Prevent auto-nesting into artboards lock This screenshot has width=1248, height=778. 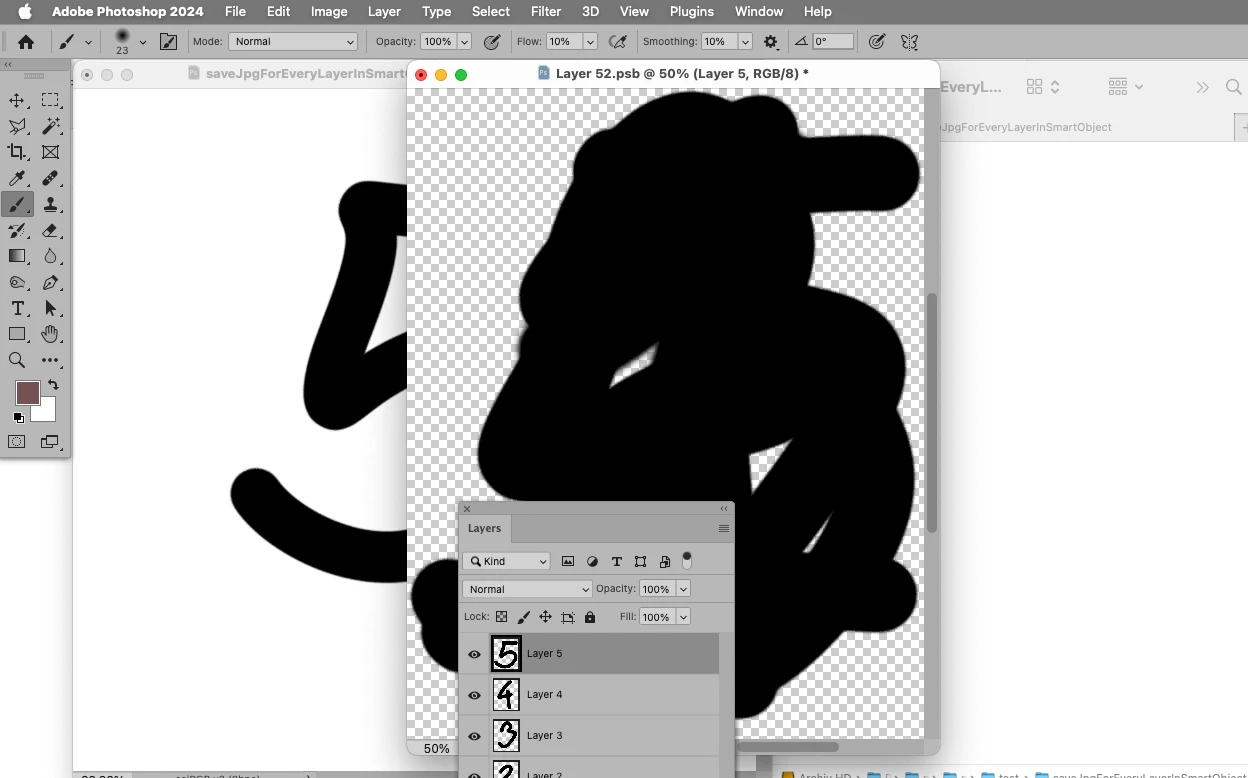pyautogui.click(x=568, y=617)
